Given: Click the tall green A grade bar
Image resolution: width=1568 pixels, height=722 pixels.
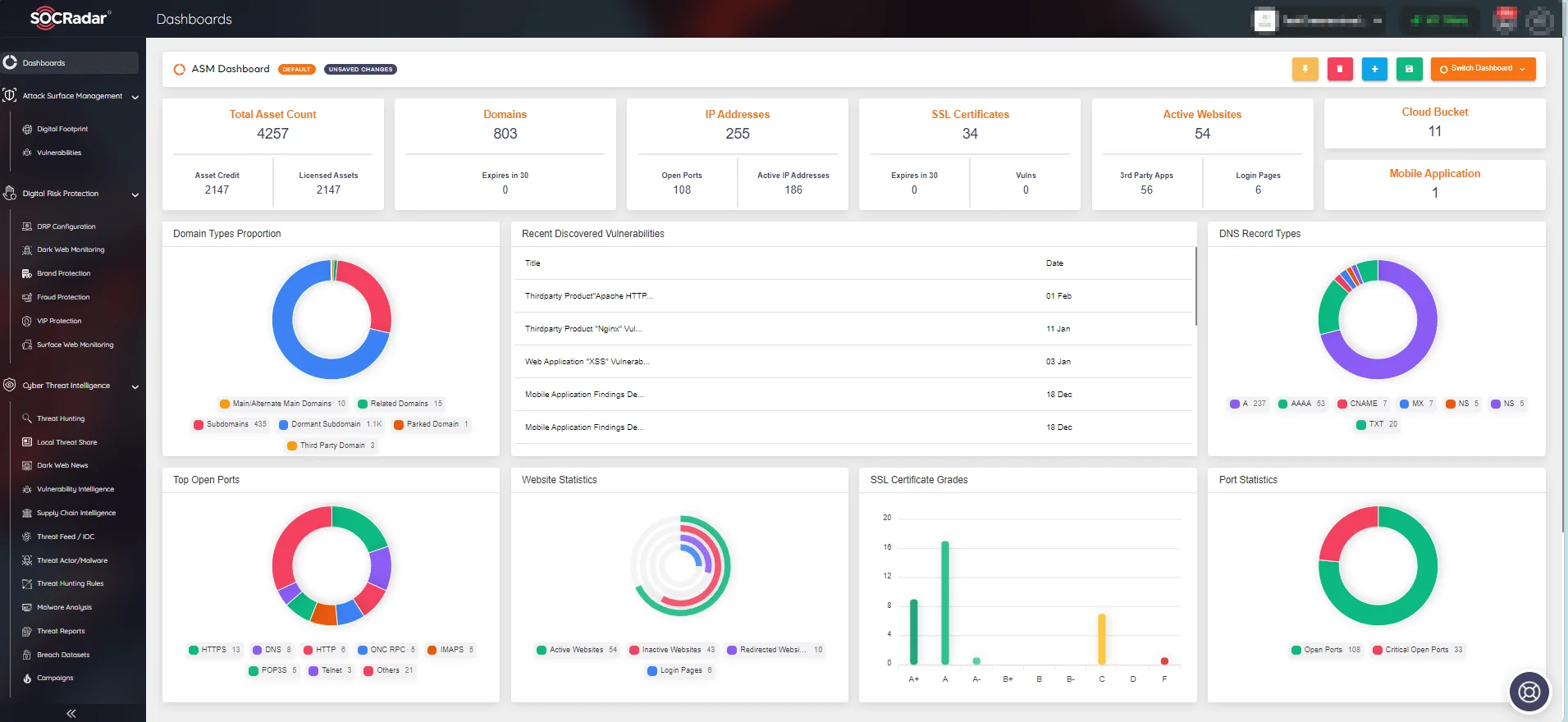Looking at the screenshot, I should tap(945, 602).
